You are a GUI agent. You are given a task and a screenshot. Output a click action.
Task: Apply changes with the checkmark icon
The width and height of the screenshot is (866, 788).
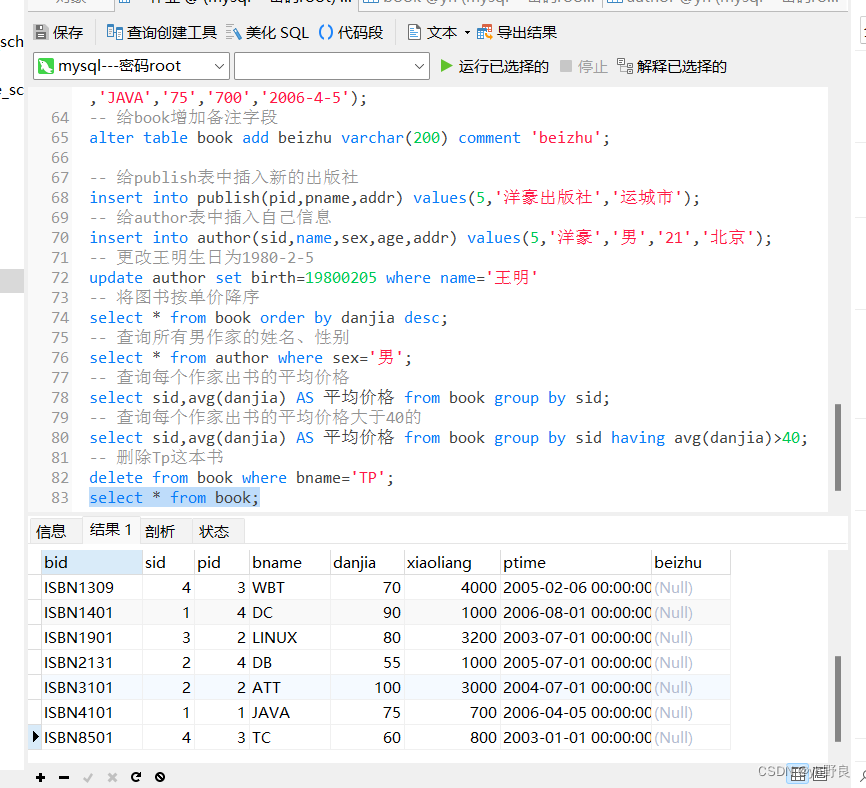pos(88,778)
